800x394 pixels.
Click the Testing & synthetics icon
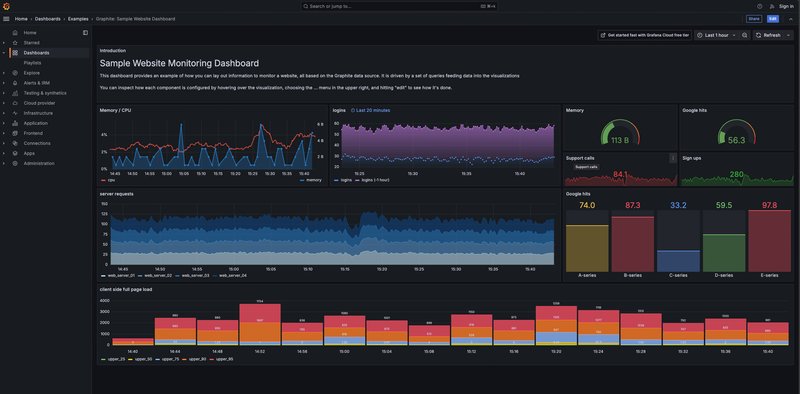[15, 93]
